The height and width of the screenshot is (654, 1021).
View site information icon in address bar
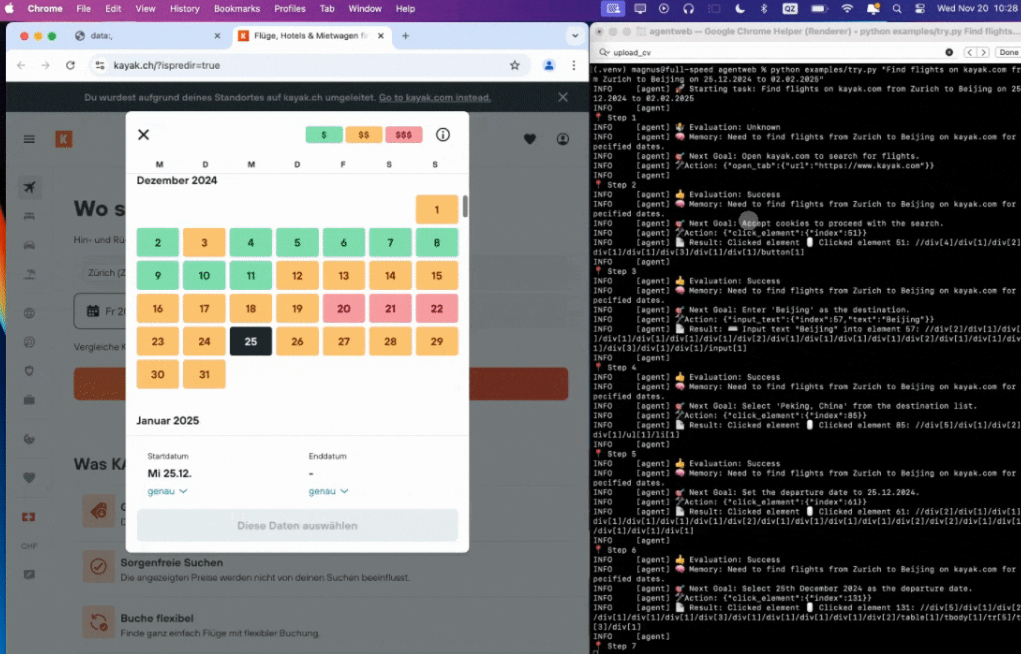pos(100,65)
